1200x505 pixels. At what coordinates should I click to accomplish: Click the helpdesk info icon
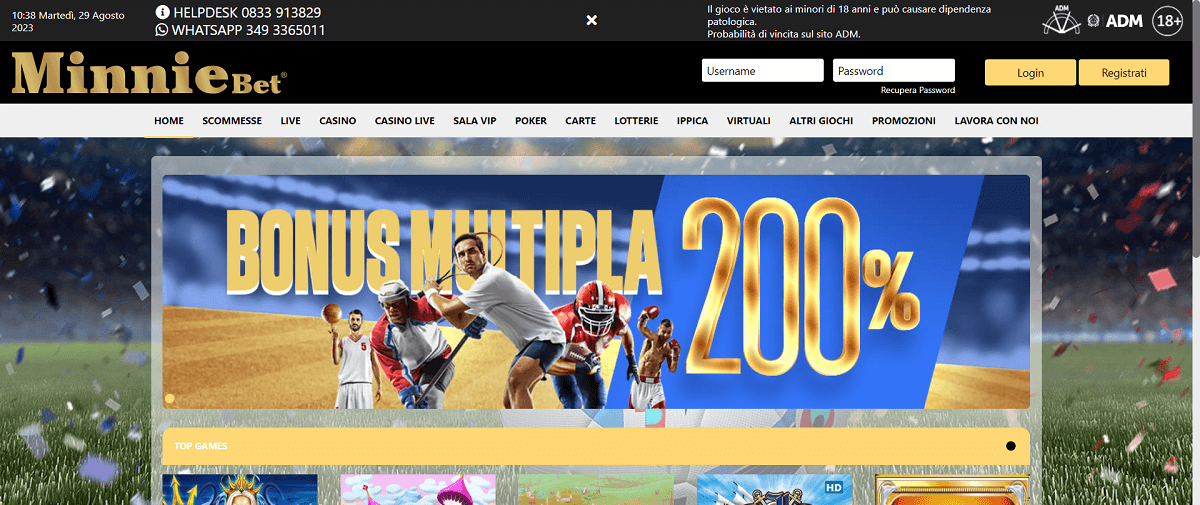pyautogui.click(x=163, y=12)
